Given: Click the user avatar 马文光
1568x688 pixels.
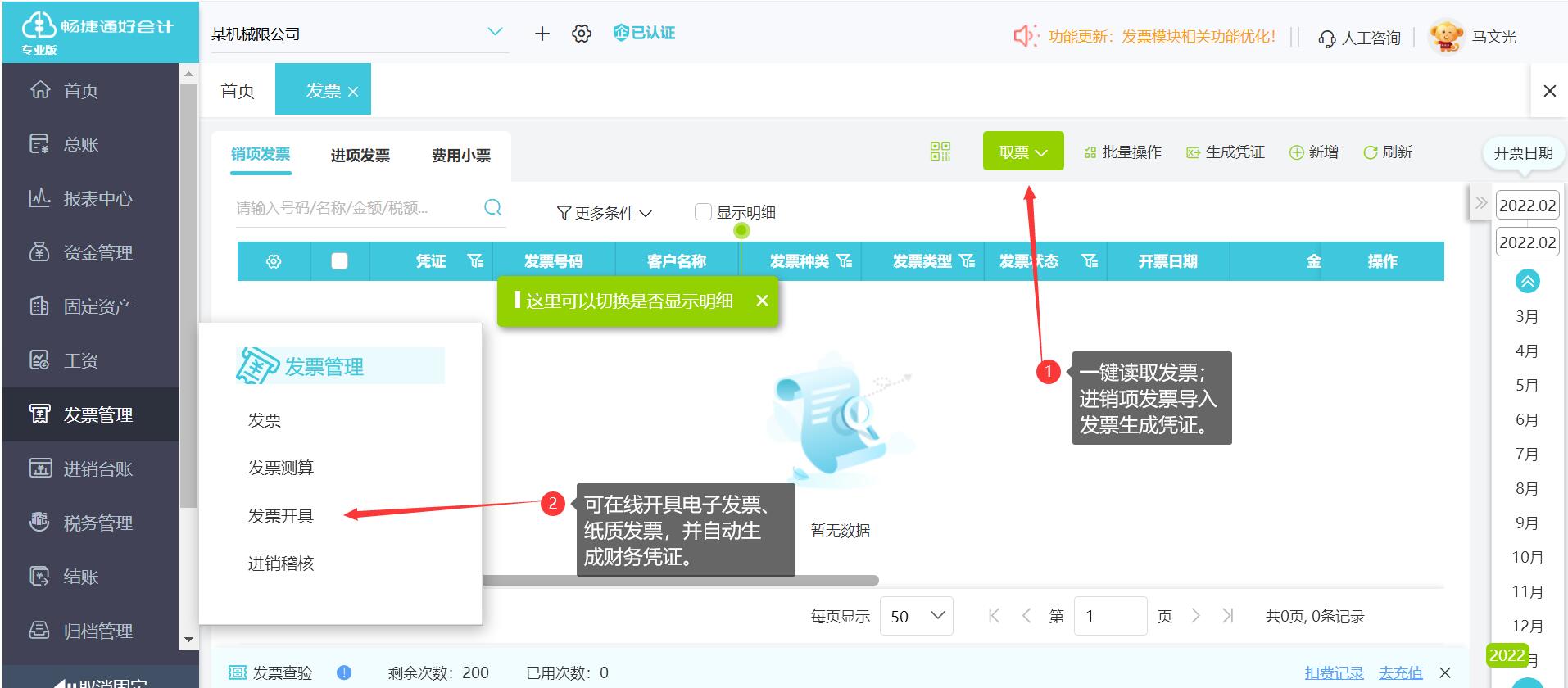Looking at the screenshot, I should tap(1446, 37).
